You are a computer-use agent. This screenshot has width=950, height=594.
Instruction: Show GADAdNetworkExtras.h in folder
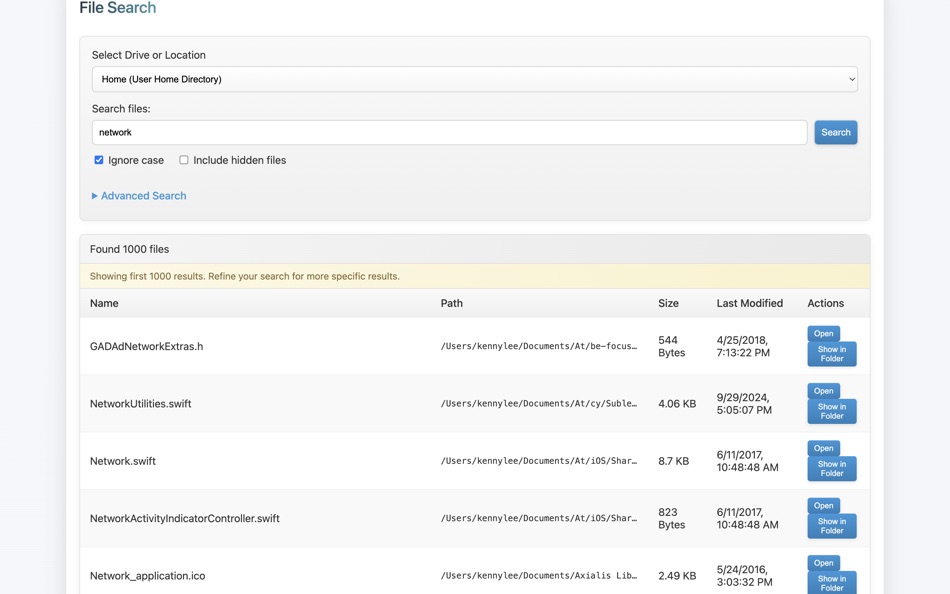click(x=831, y=354)
